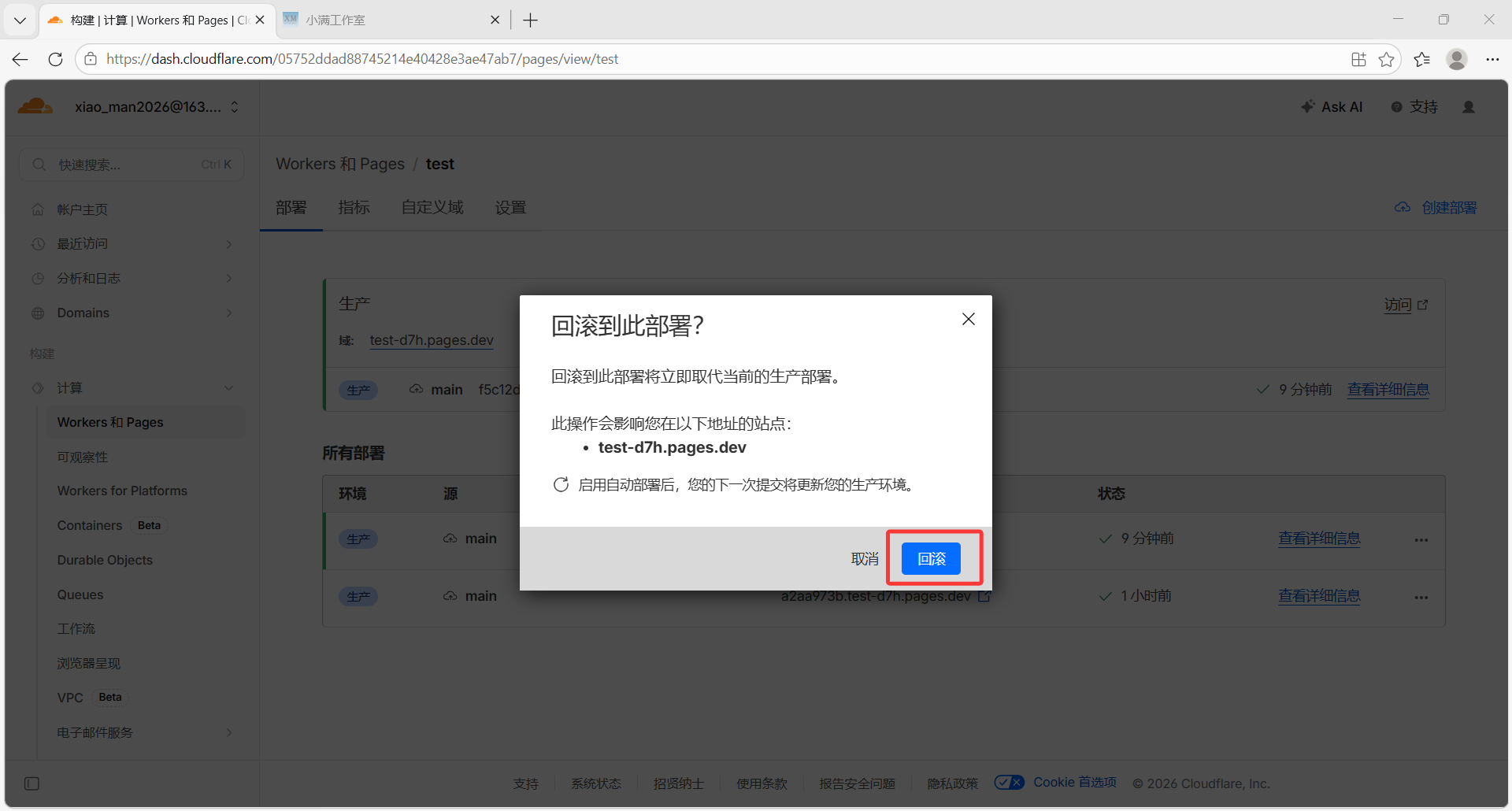Open the Ask AI assistant

click(x=1332, y=107)
